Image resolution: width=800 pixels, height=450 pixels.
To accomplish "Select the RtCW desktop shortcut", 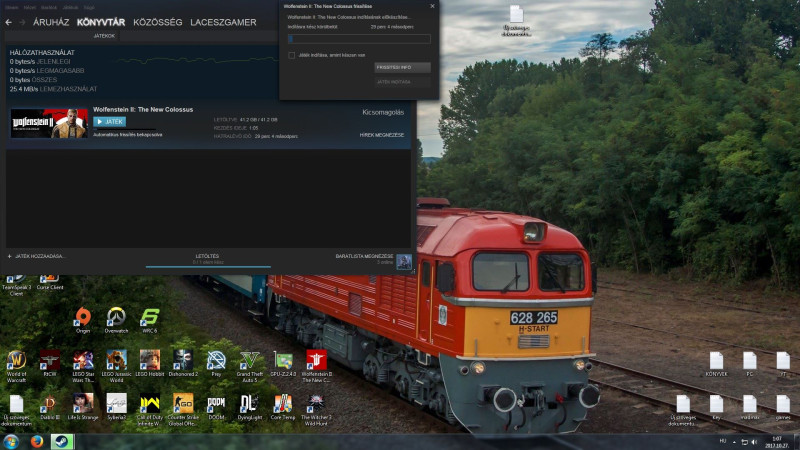I will pyautogui.click(x=49, y=363).
